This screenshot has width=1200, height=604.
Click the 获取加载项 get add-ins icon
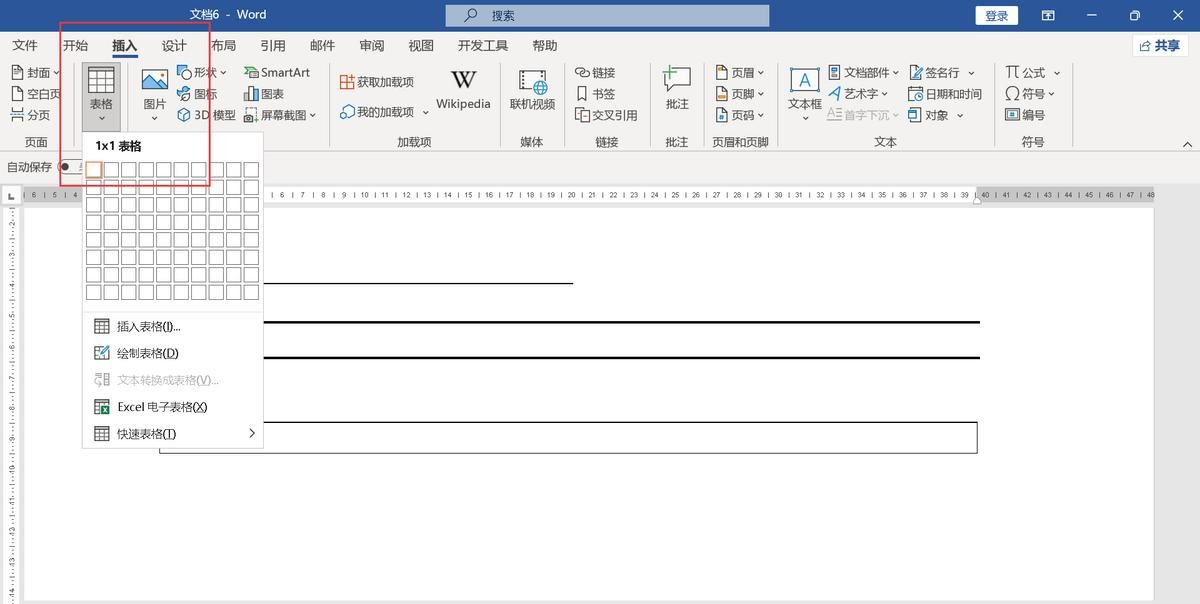click(x=347, y=82)
